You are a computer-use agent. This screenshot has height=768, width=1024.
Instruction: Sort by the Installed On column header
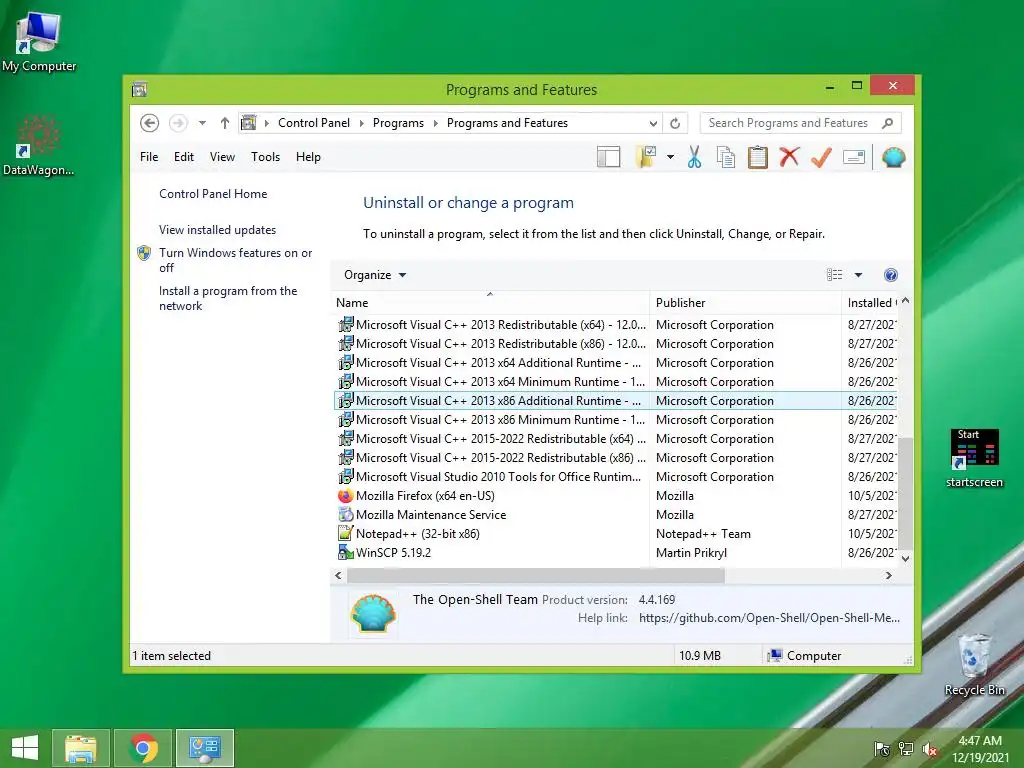tap(870, 302)
